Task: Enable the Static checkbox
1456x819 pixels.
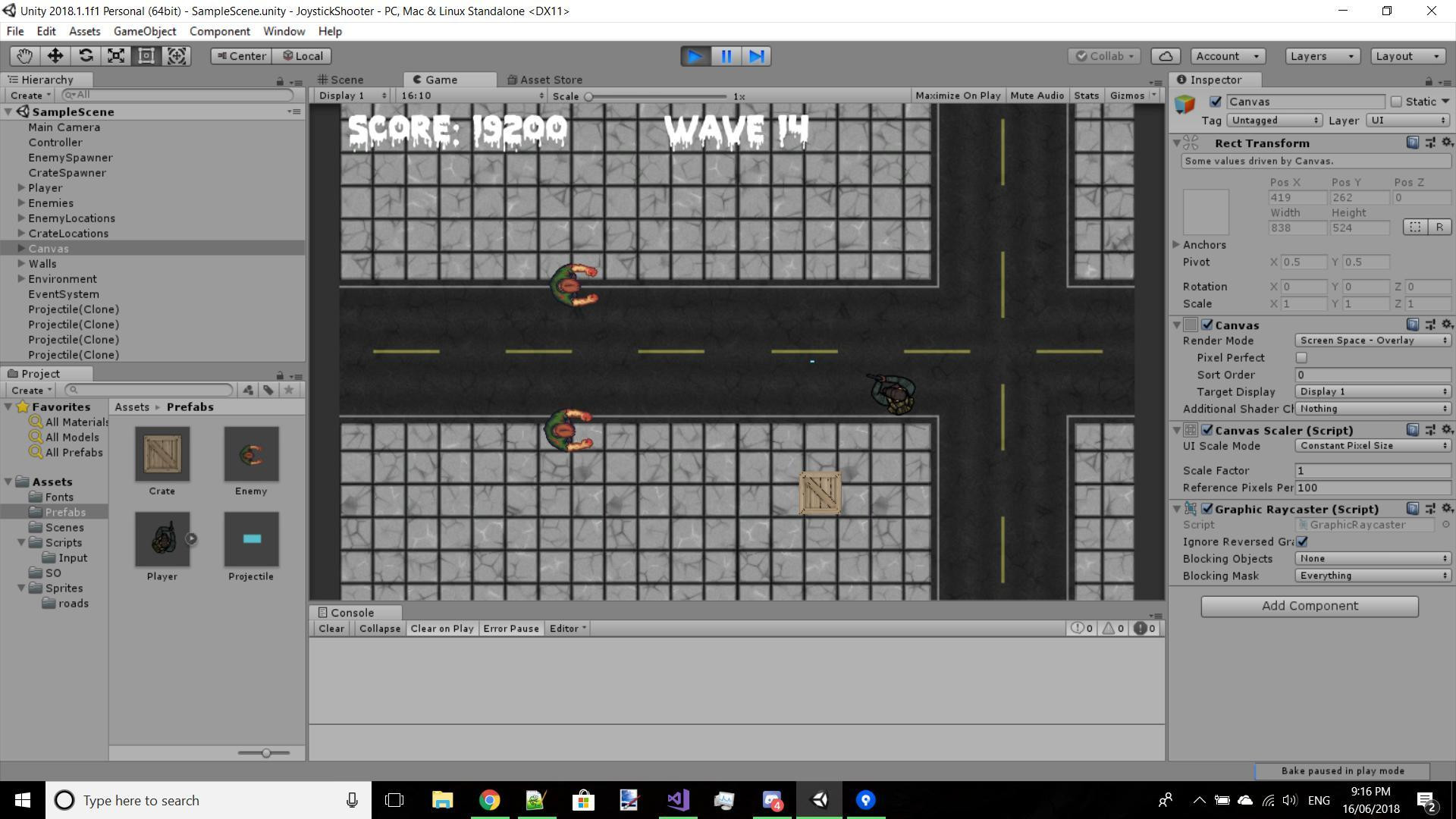Action: 1396,102
